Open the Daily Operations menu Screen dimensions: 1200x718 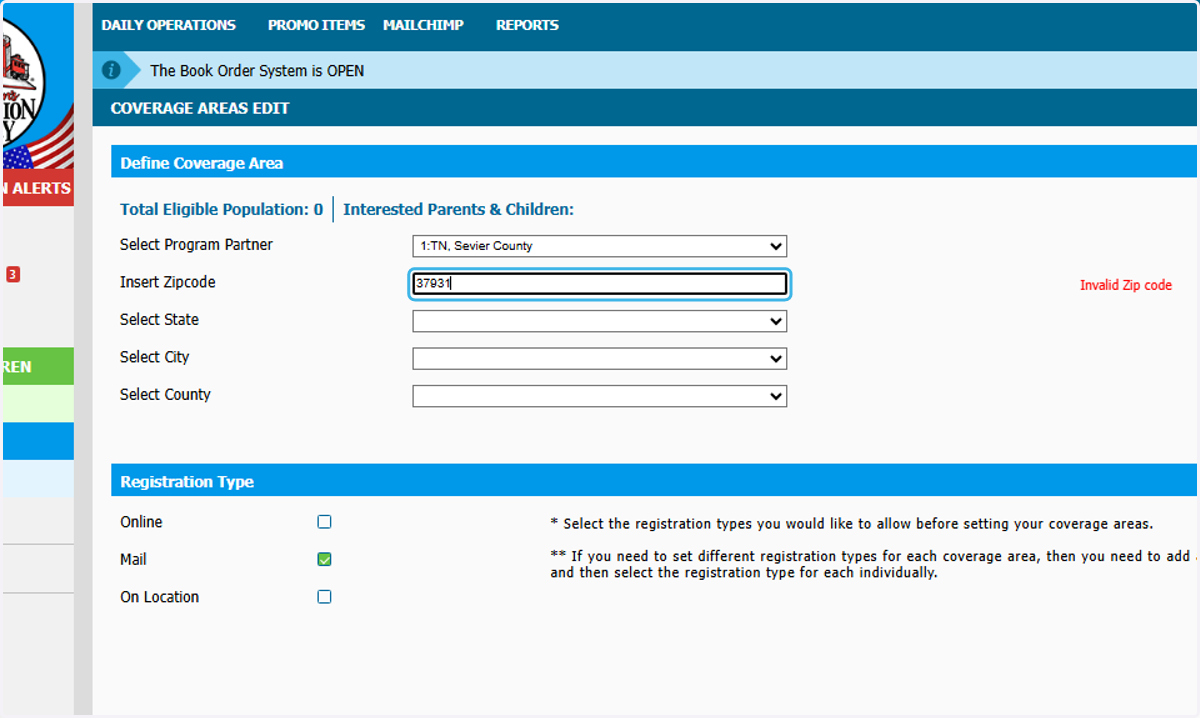point(168,25)
